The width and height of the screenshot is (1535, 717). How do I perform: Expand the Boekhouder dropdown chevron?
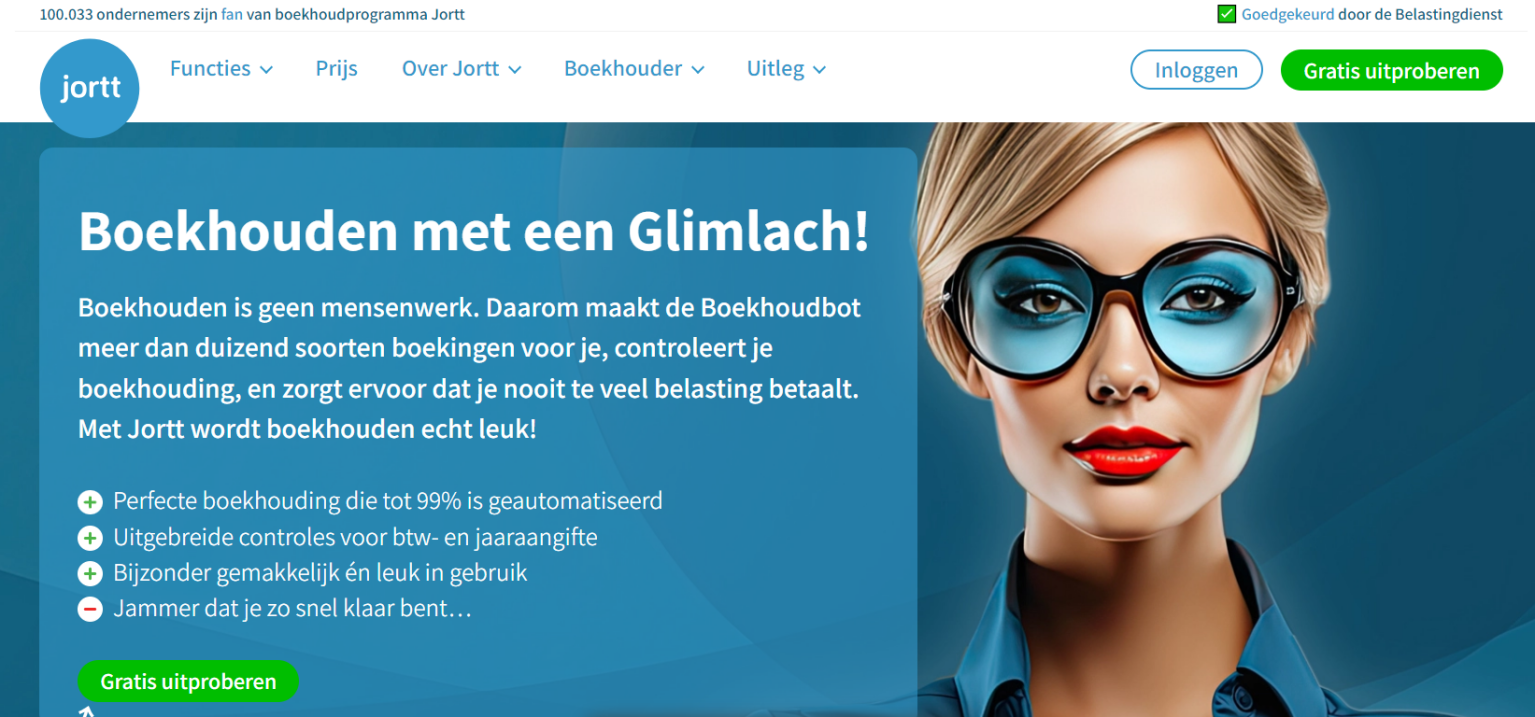click(x=698, y=70)
